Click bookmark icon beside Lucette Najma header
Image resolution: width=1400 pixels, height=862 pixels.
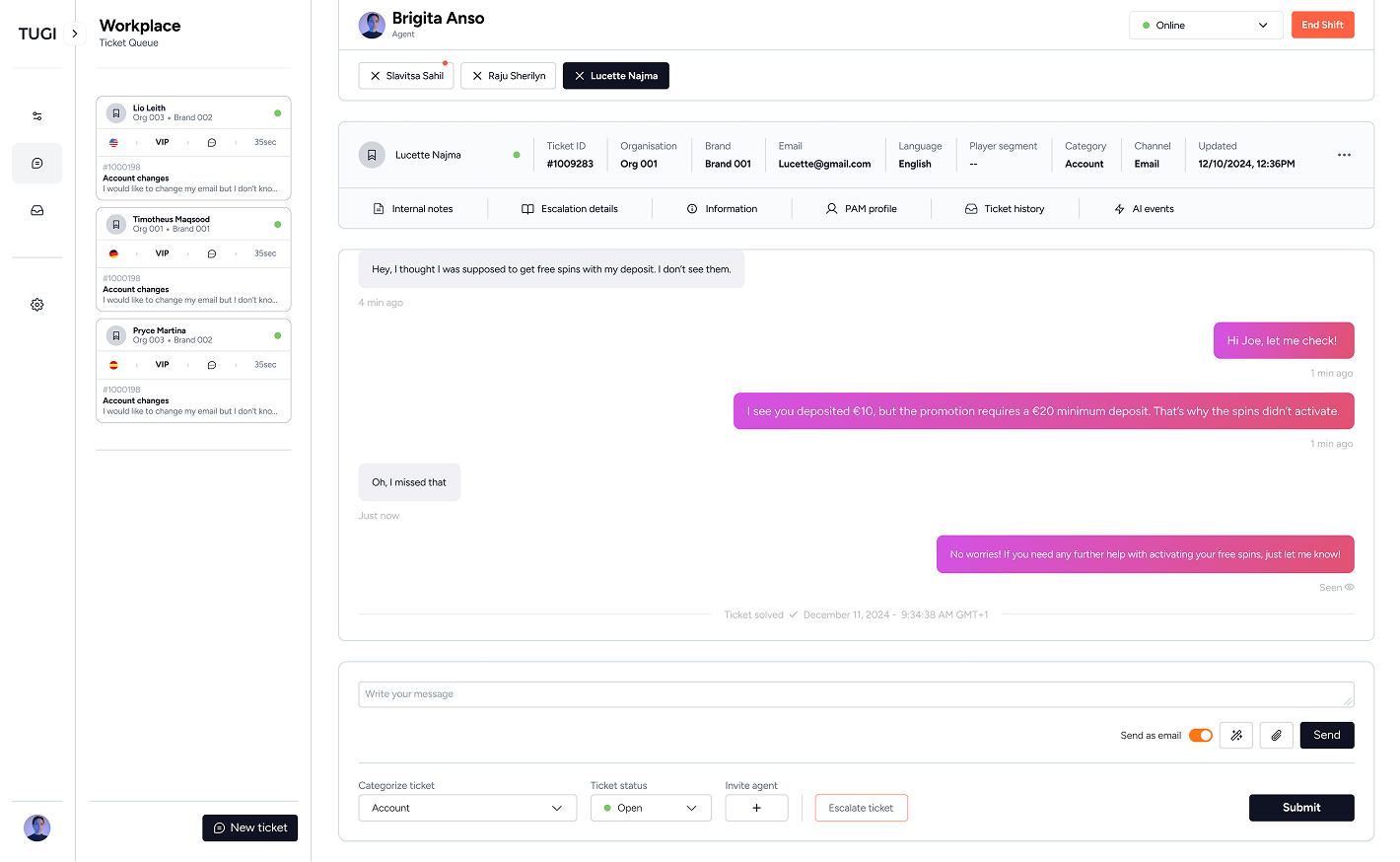pyautogui.click(x=372, y=155)
